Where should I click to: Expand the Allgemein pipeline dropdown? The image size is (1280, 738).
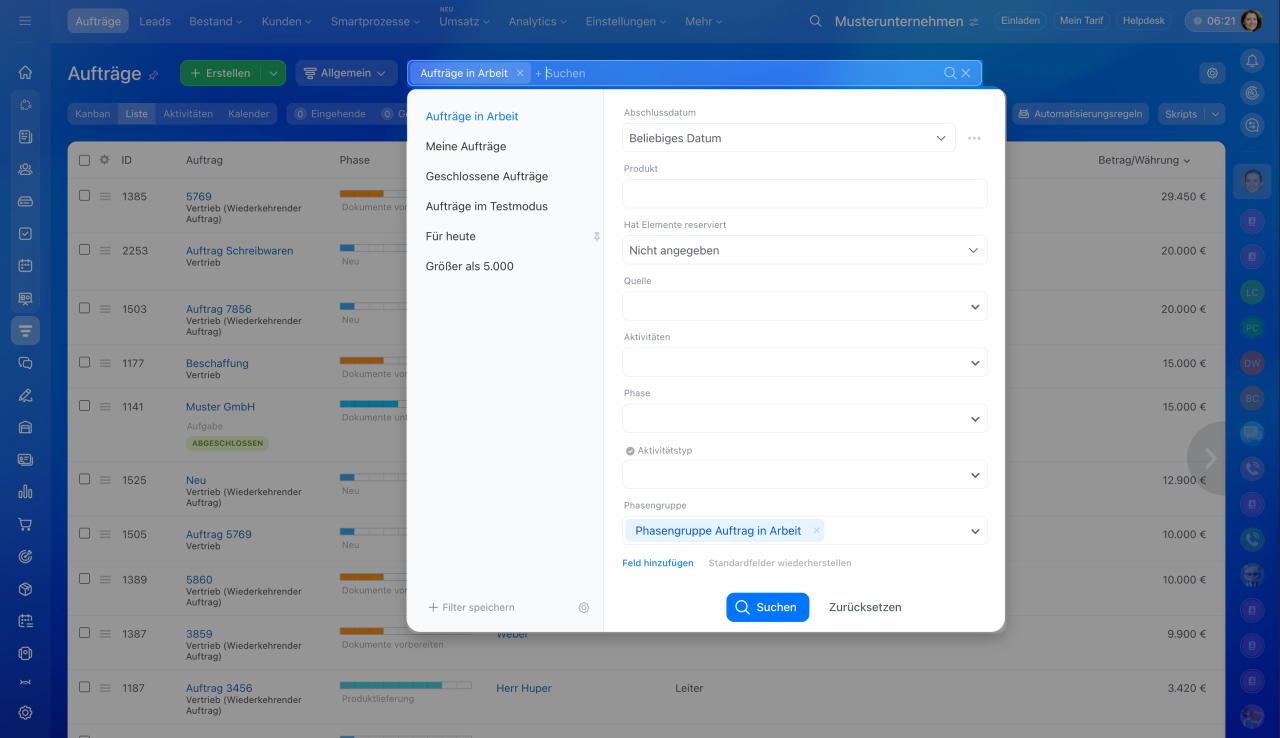coord(346,73)
